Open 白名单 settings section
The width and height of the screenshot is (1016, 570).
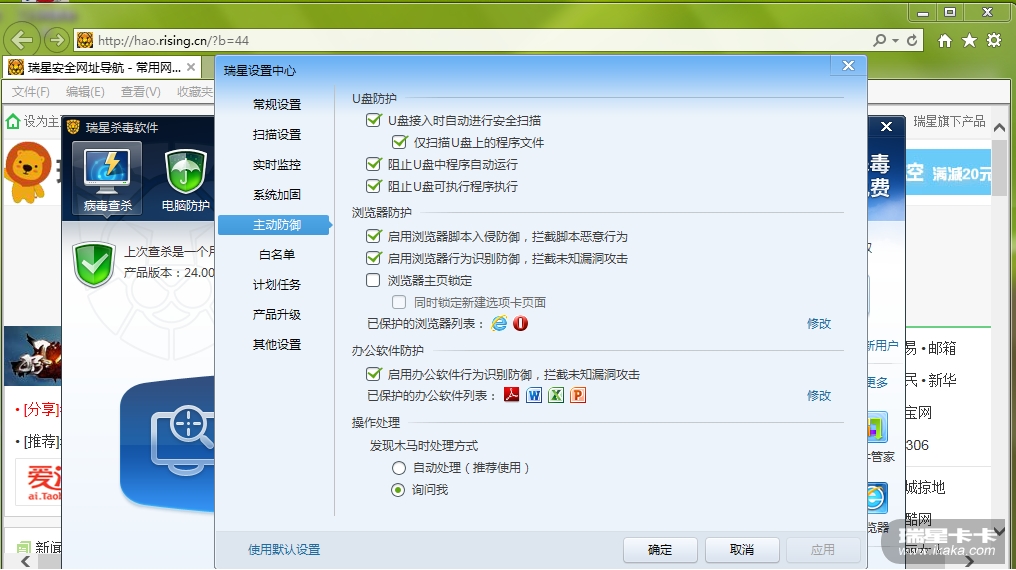click(x=277, y=255)
